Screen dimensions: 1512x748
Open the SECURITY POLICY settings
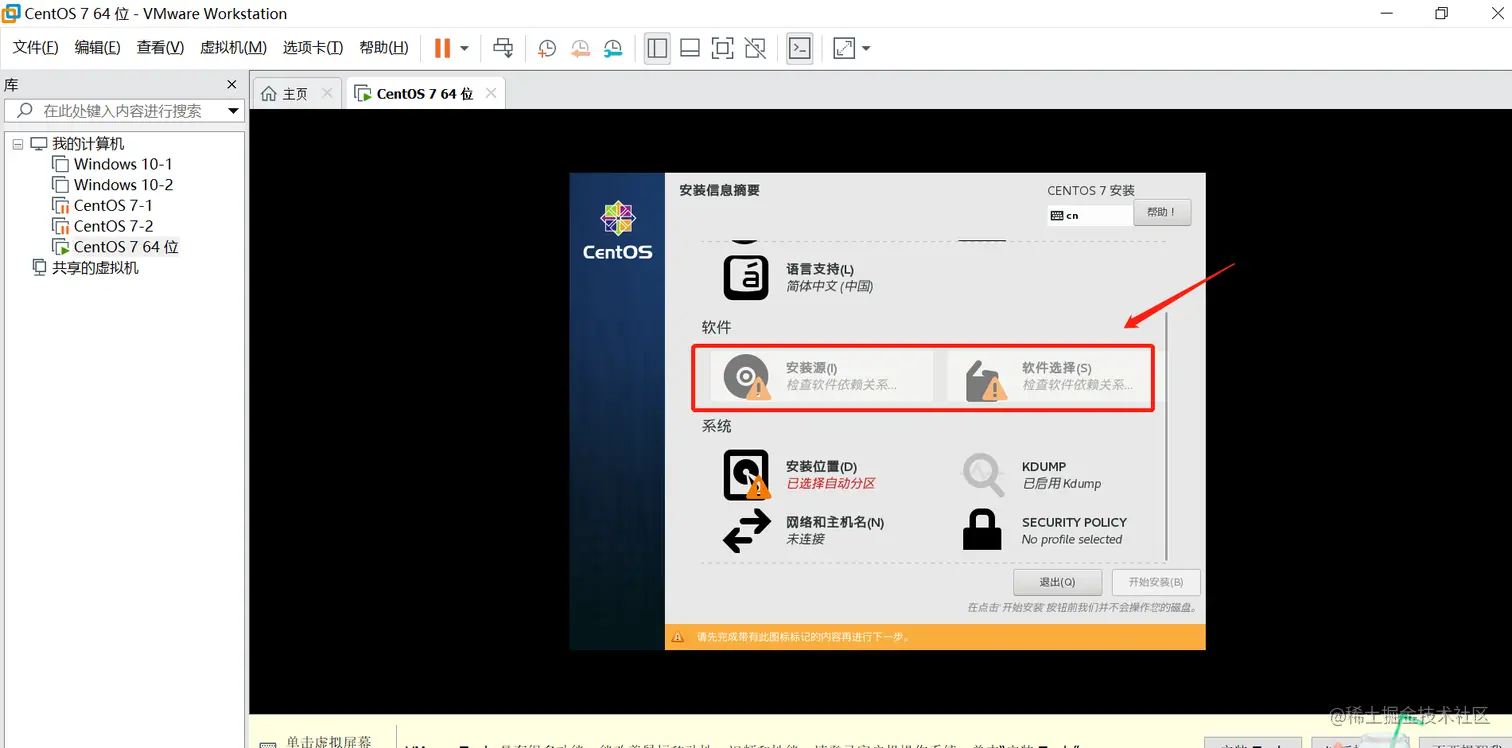[x=1044, y=531]
